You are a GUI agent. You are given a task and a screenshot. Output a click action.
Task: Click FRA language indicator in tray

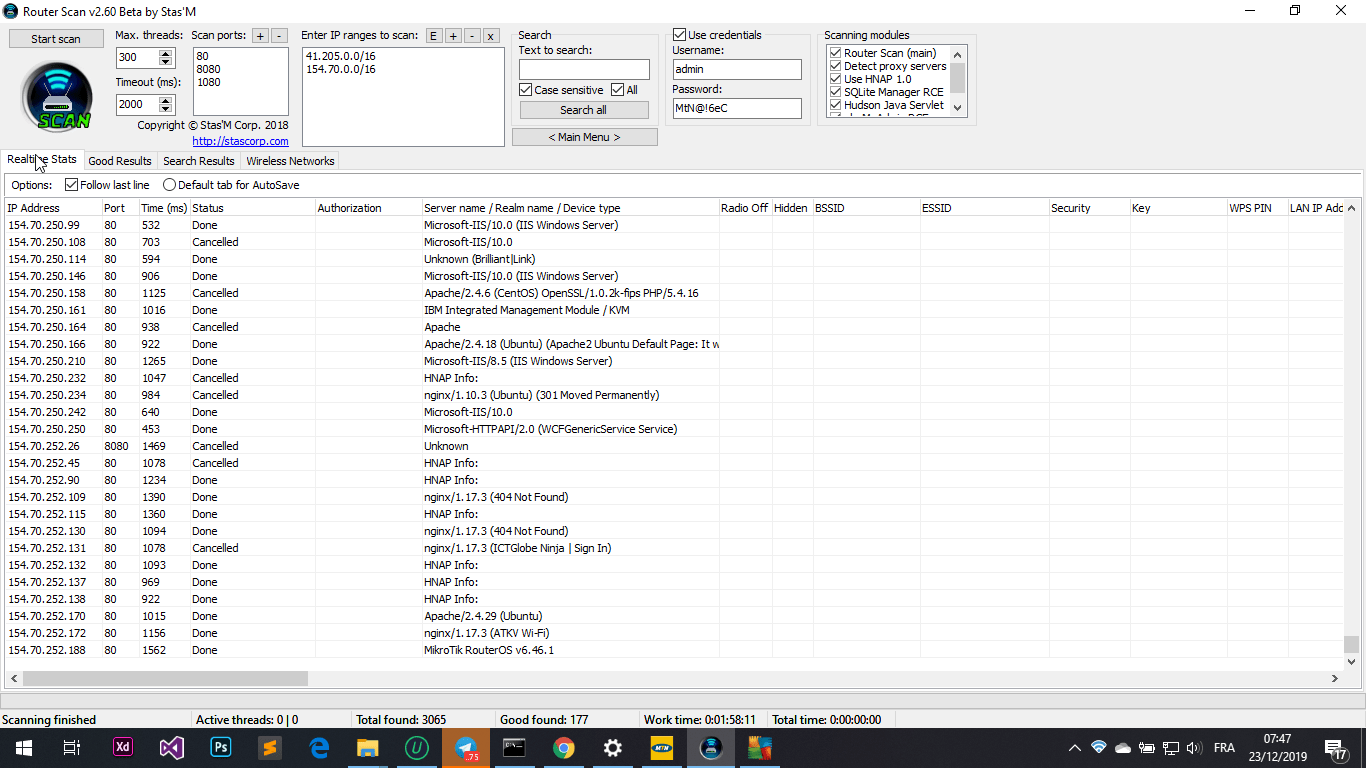(1224, 748)
